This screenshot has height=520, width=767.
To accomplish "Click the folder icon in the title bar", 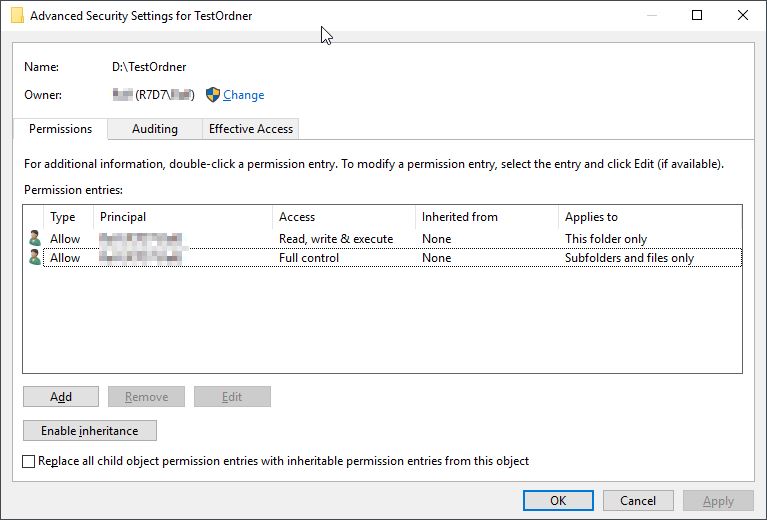I will tap(17, 16).
